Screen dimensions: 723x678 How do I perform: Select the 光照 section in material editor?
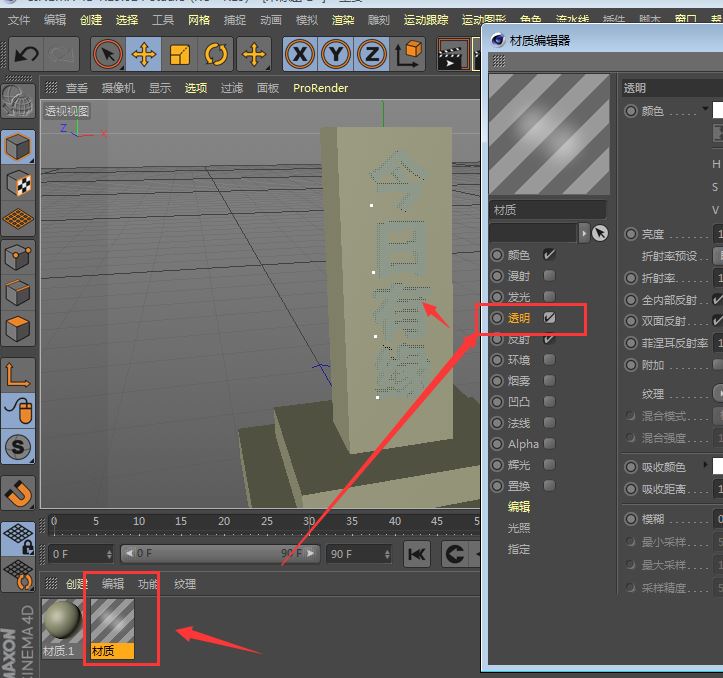tap(519, 528)
